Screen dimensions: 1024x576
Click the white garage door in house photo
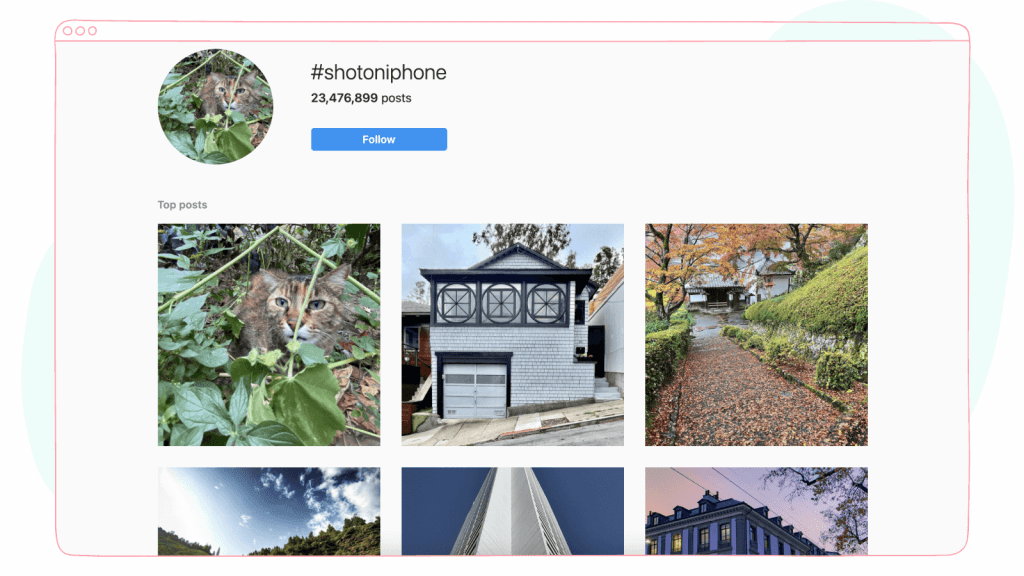click(x=475, y=391)
